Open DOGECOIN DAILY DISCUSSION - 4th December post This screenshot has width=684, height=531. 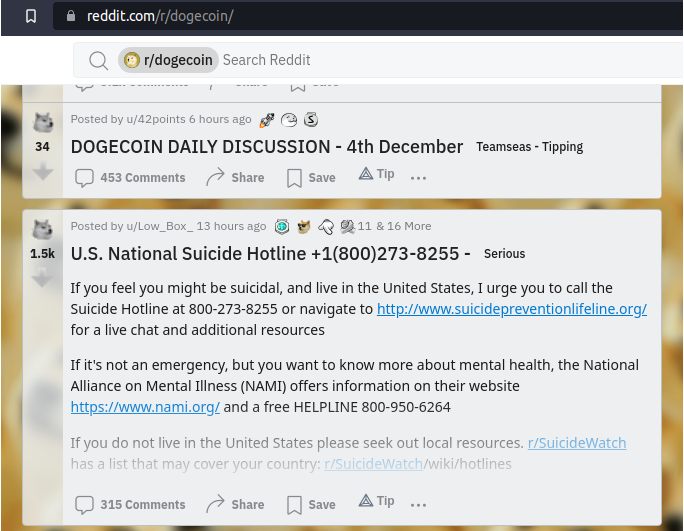click(x=267, y=147)
